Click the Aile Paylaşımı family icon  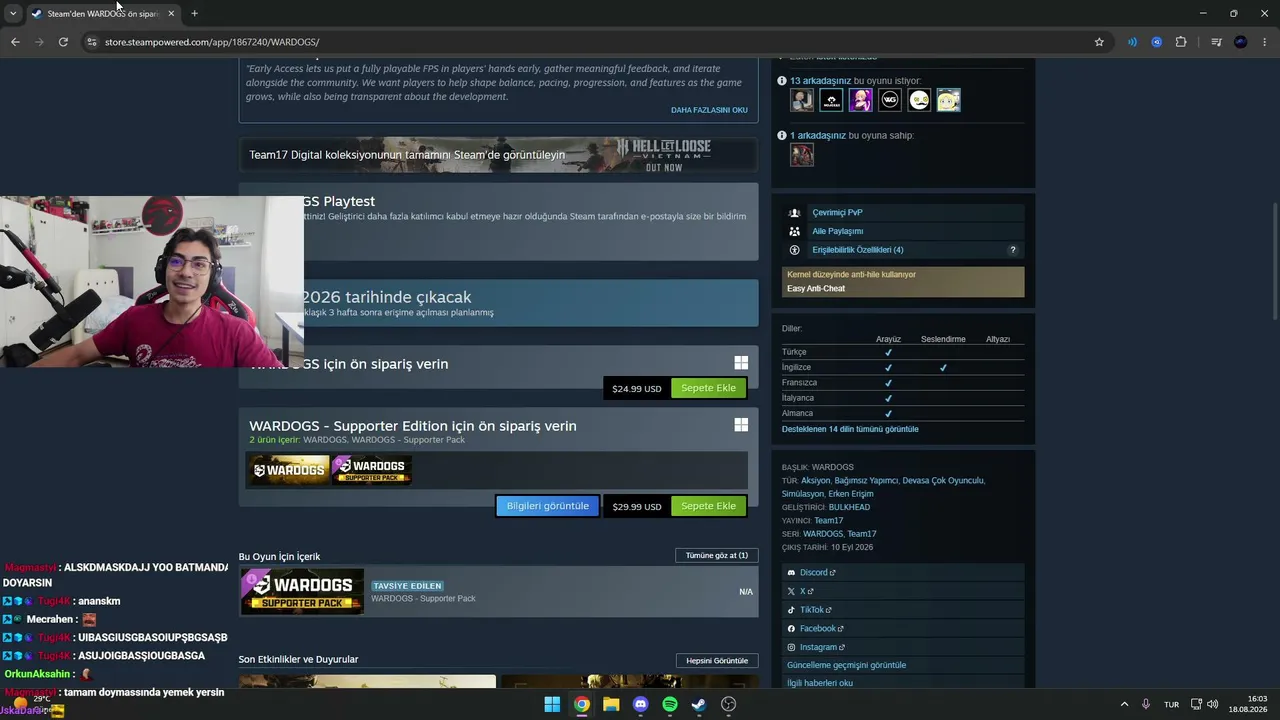point(794,231)
